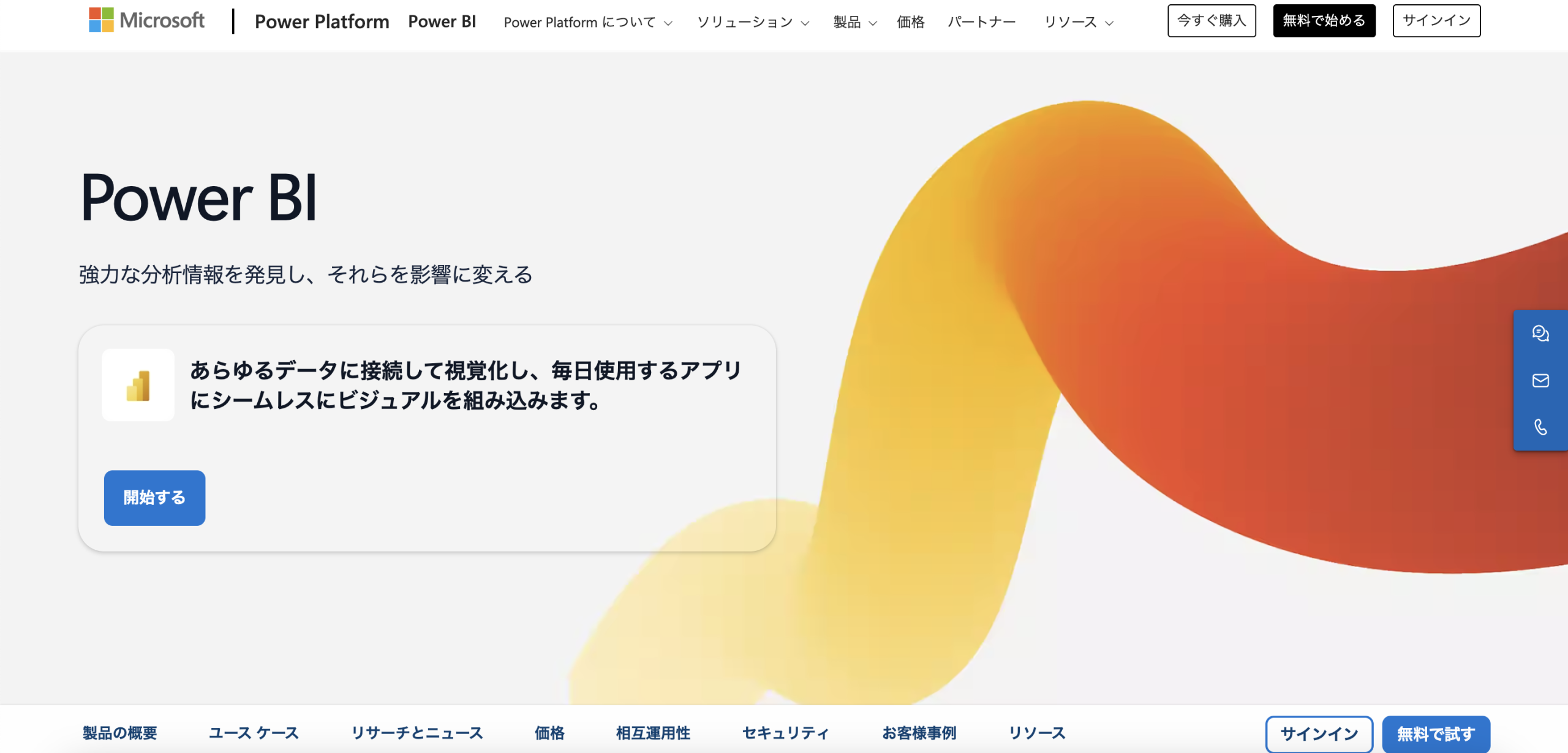The height and width of the screenshot is (753, 1568).
Task: Expand the top リソース dropdown
Action: click(x=1078, y=23)
